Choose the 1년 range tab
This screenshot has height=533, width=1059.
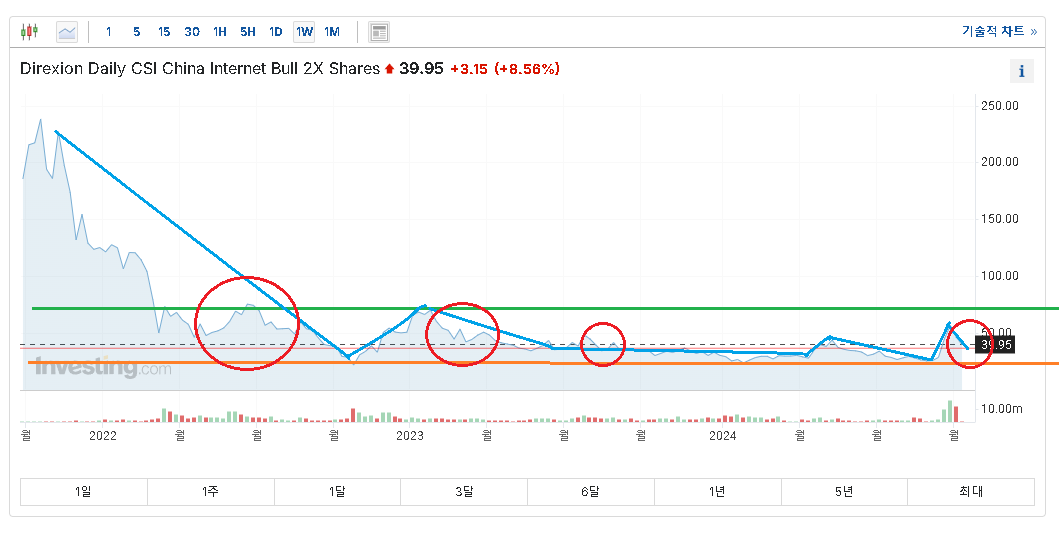[717, 492]
